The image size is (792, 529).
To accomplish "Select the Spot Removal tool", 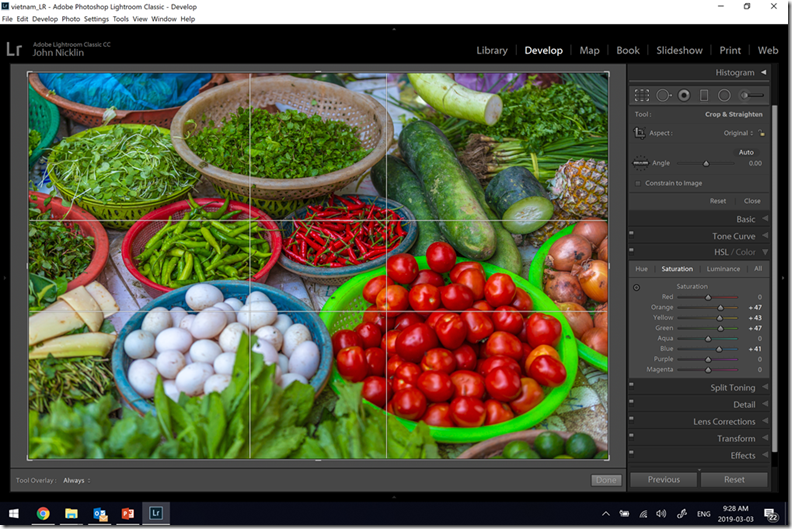I will [x=662, y=95].
